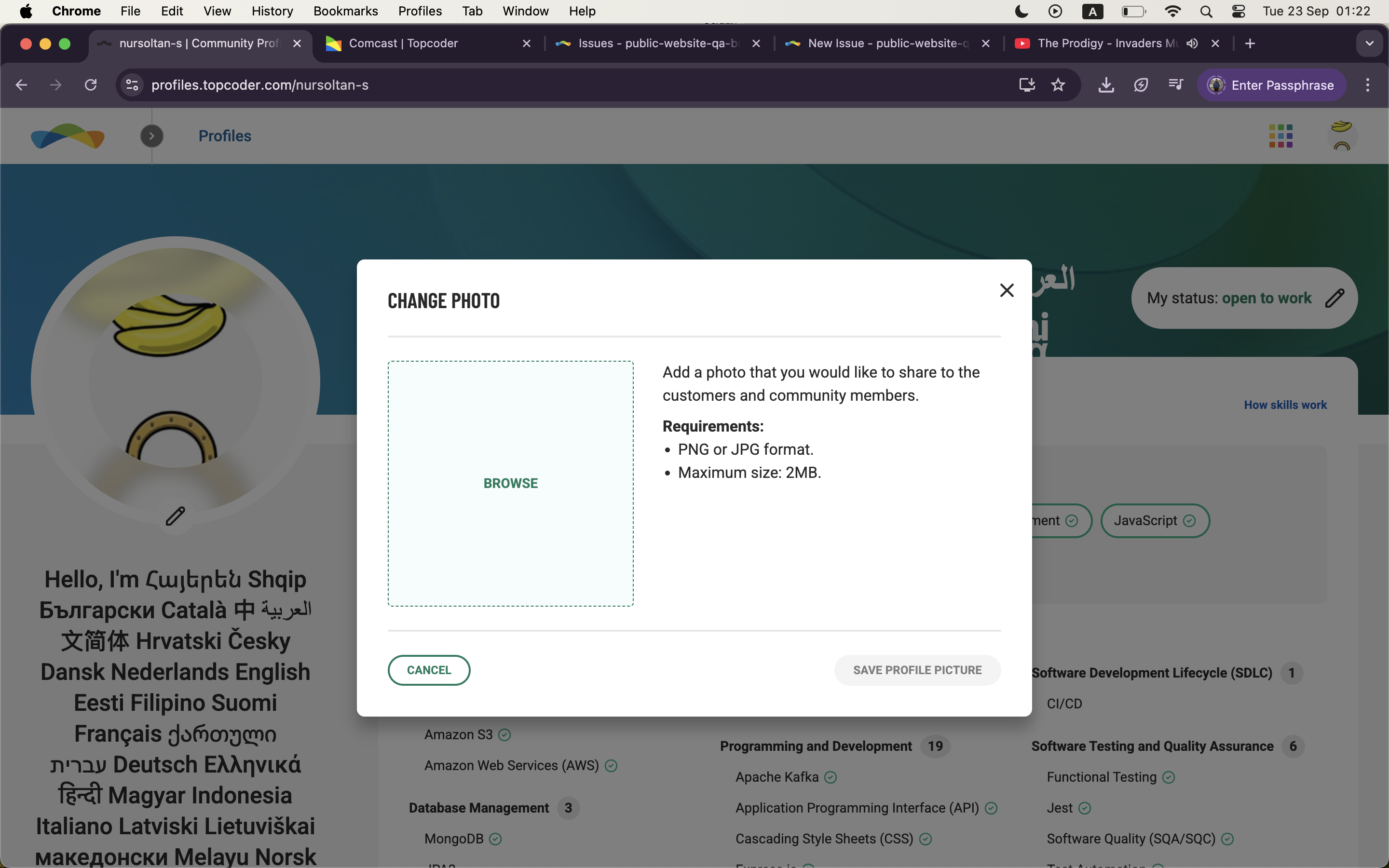1389x868 pixels.
Task: Open the tab search dropdown arrow
Action: coord(1370,43)
